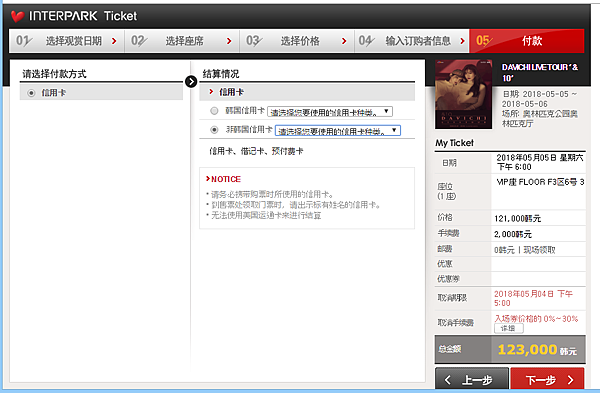This screenshot has height=393, width=600.
Task: Select the 信用卡 payment method radio button
Action: click(x=31, y=93)
